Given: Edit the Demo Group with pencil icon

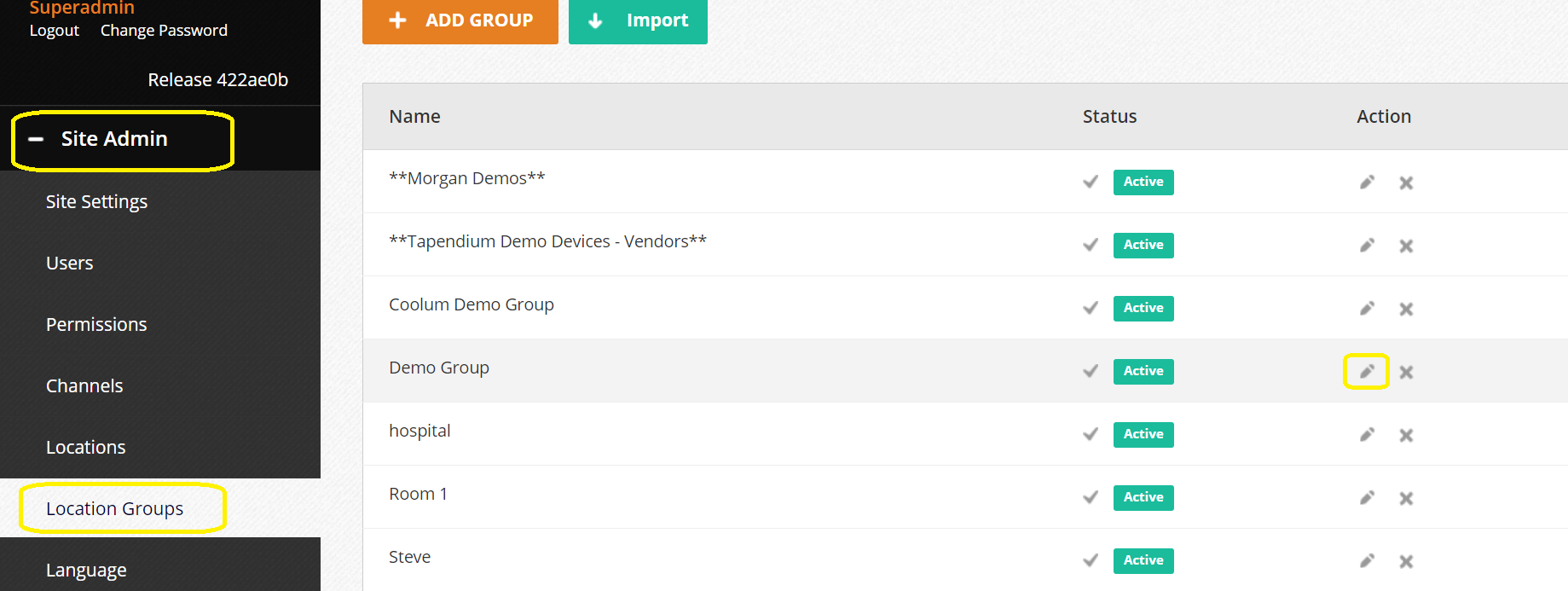Looking at the screenshot, I should coord(1367,371).
